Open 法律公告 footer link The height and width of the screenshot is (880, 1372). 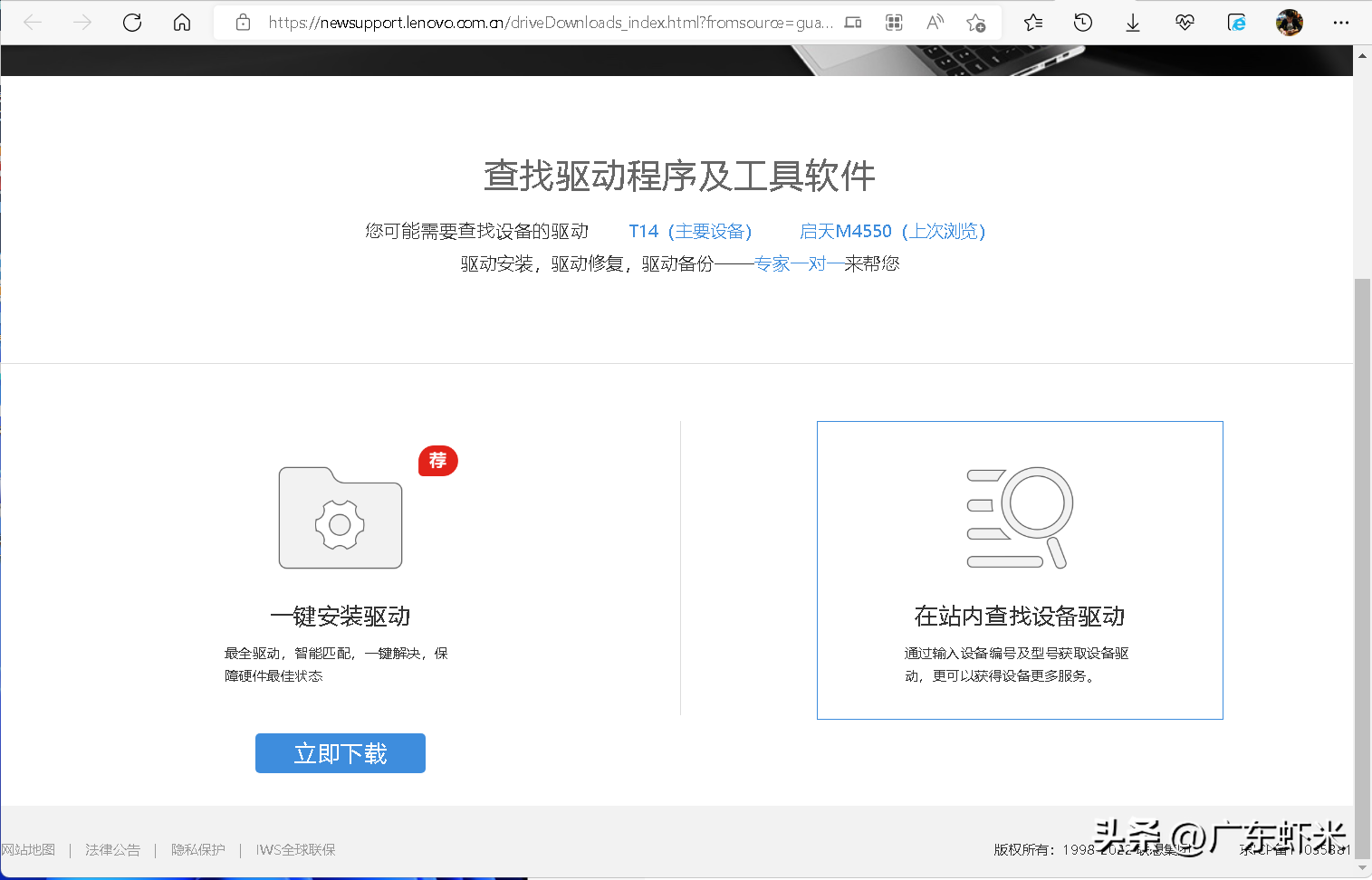pos(113,849)
